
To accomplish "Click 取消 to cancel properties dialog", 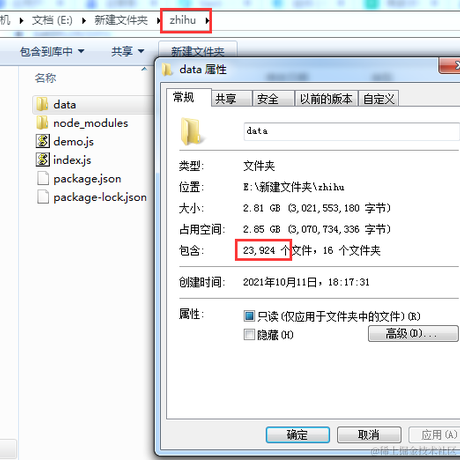I will pos(369,435).
